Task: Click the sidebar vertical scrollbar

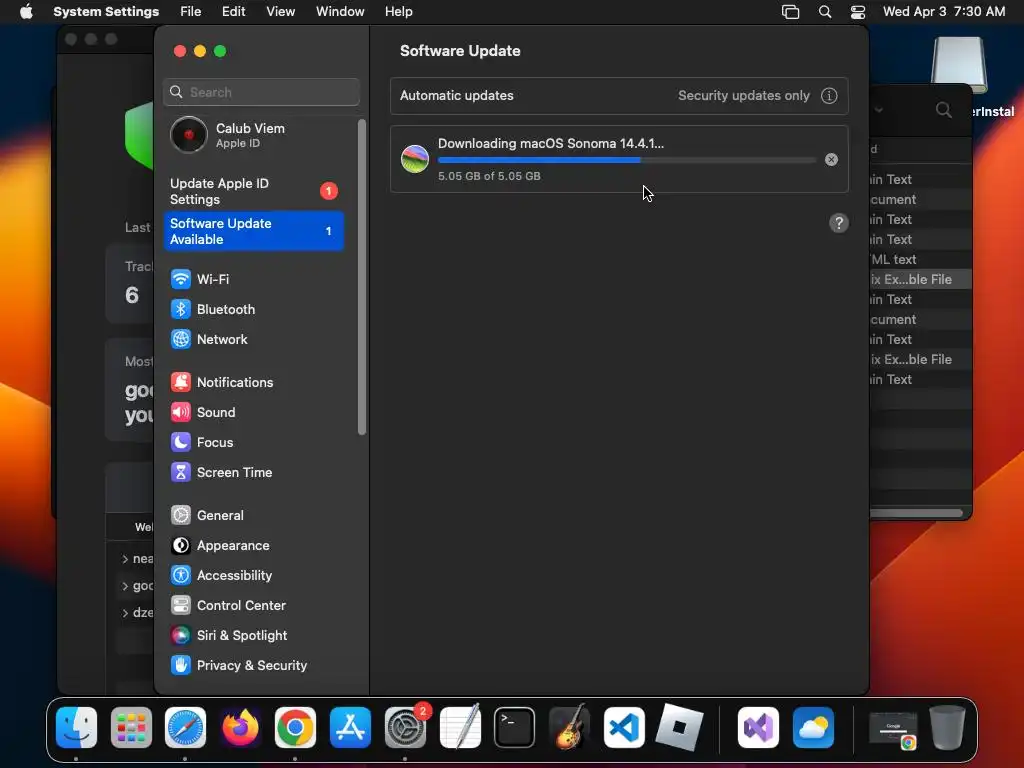Action: tap(362, 277)
